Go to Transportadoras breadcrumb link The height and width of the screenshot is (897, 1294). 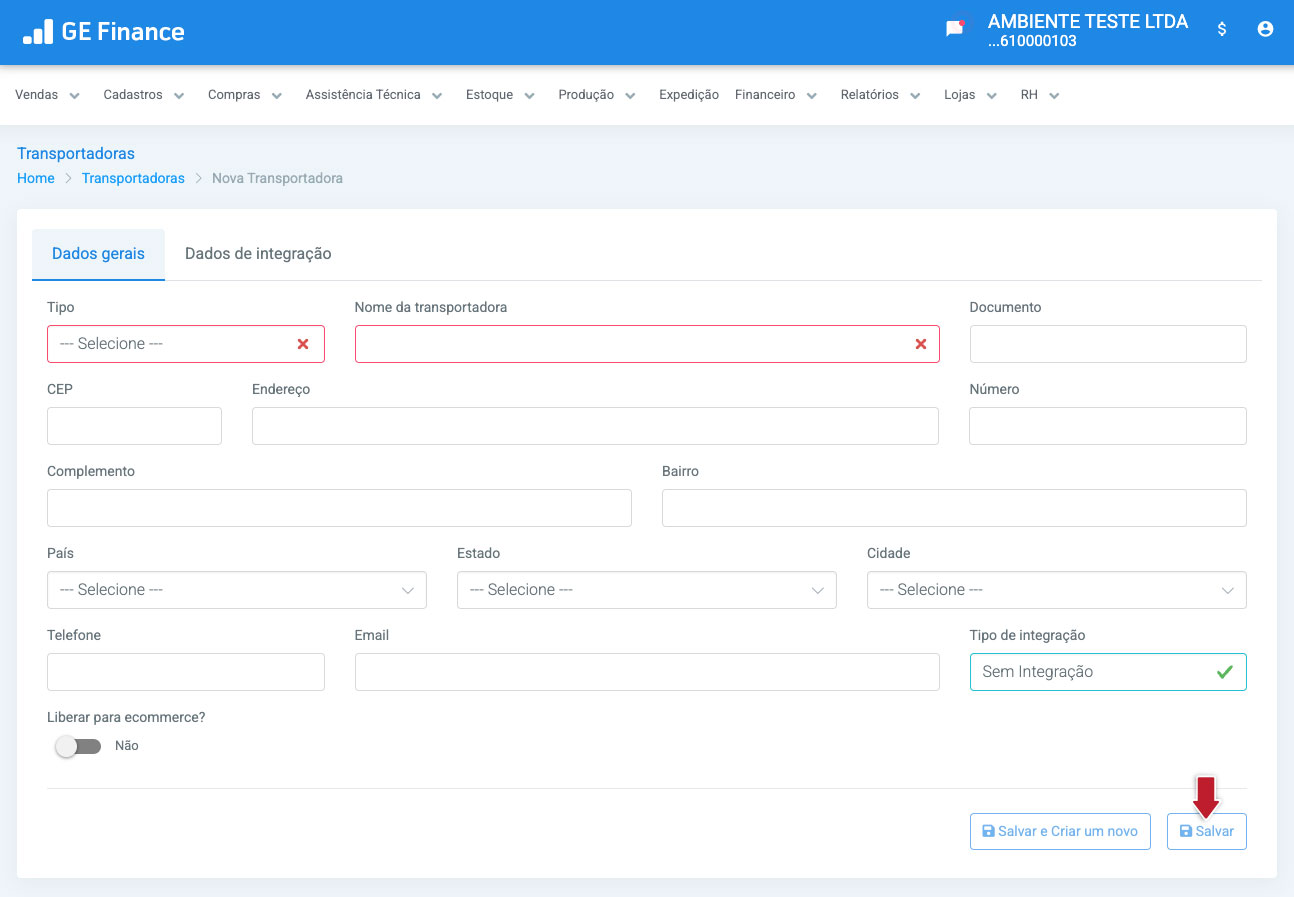(x=133, y=178)
